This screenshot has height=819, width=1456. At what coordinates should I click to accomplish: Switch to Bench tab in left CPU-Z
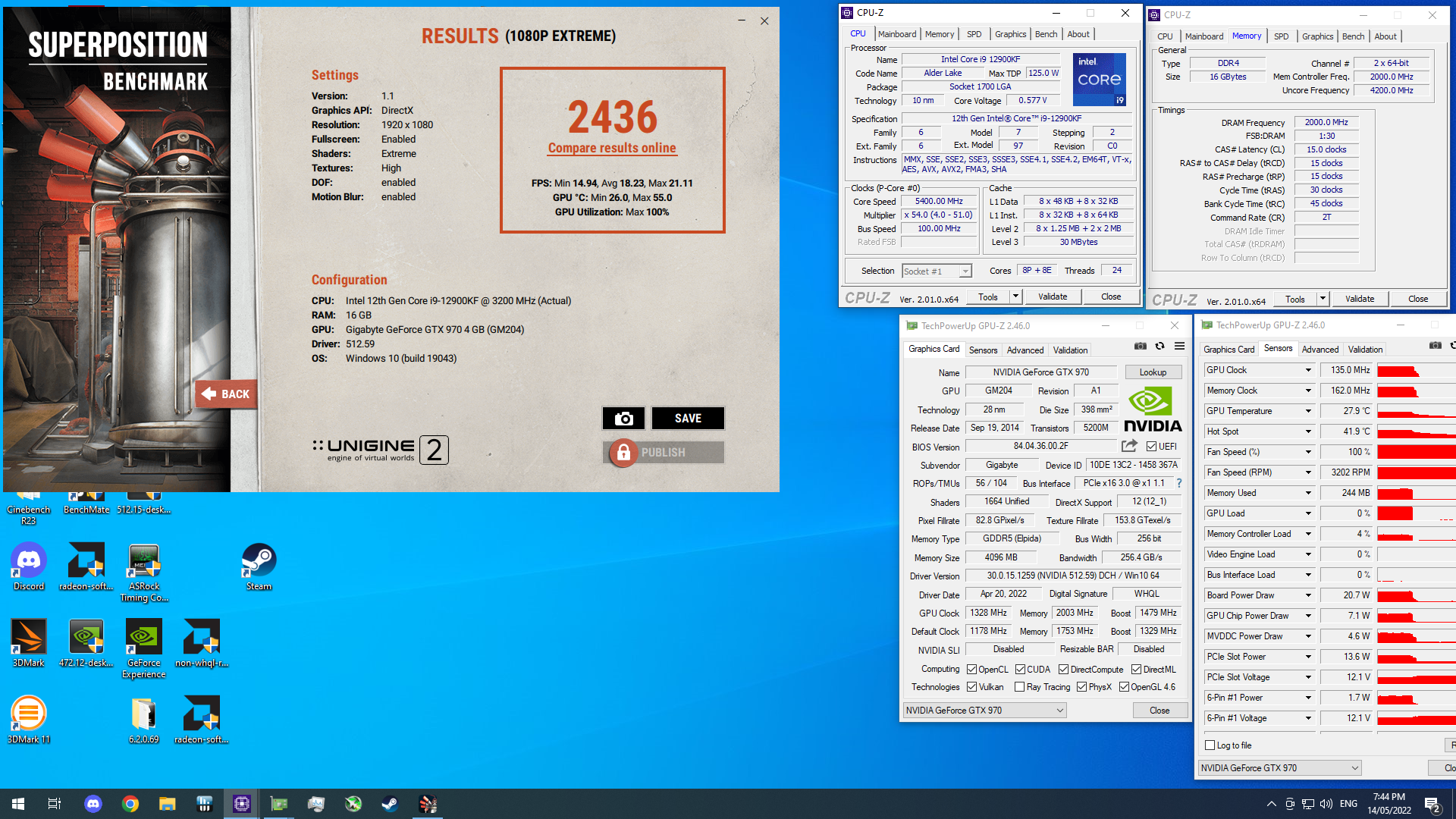(1046, 34)
